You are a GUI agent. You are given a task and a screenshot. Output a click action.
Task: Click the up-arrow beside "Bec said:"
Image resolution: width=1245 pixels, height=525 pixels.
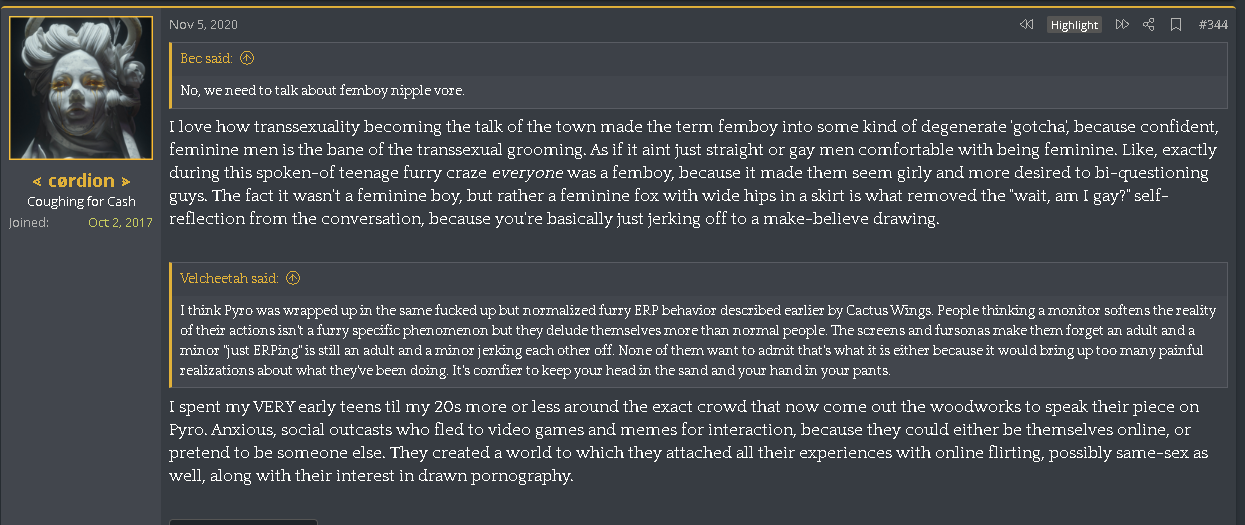click(247, 59)
